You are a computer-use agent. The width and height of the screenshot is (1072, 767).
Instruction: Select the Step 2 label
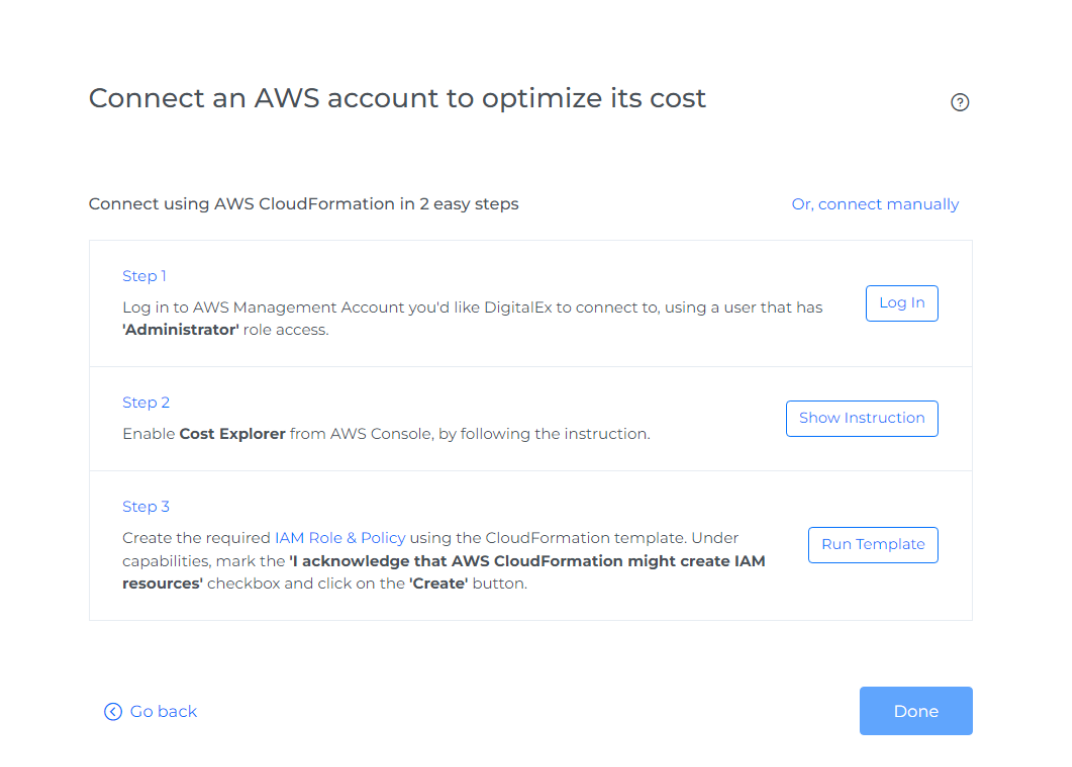[x=146, y=402]
